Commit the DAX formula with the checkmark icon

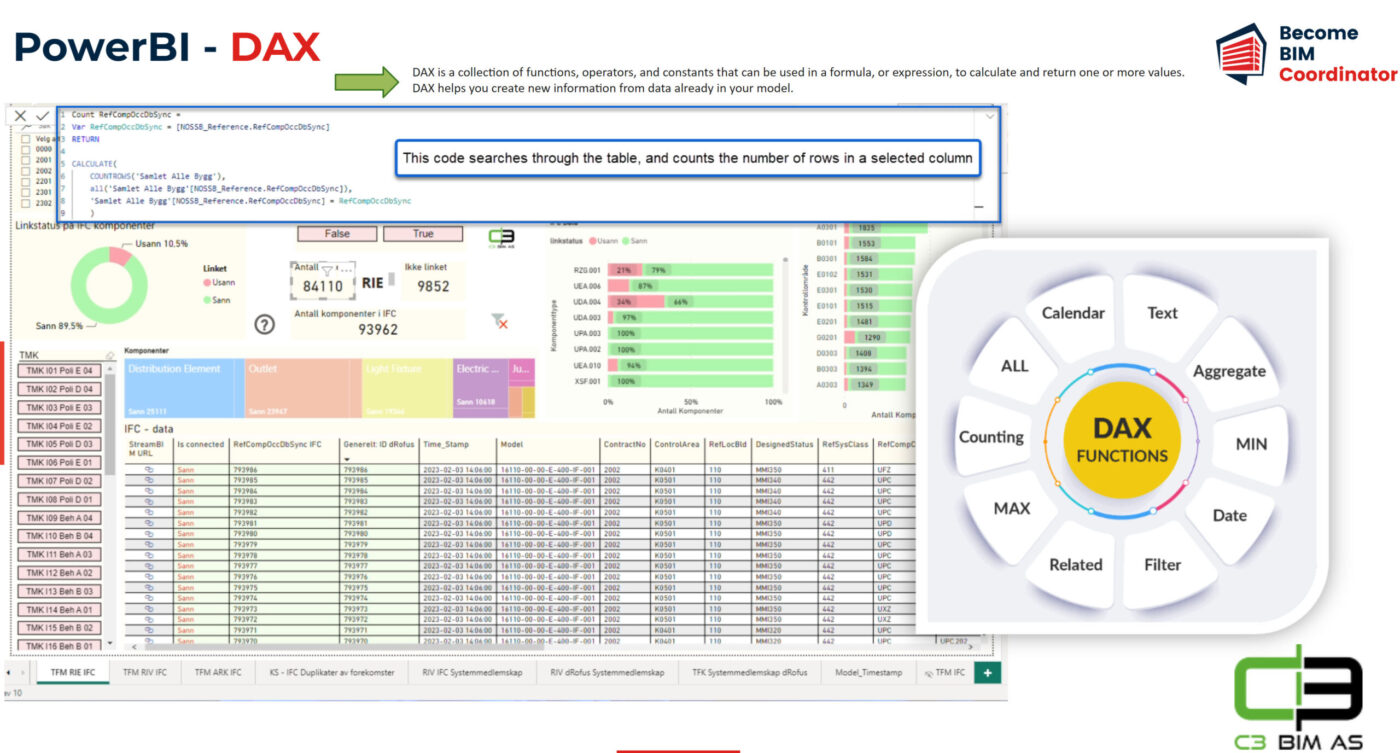coord(42,116)
